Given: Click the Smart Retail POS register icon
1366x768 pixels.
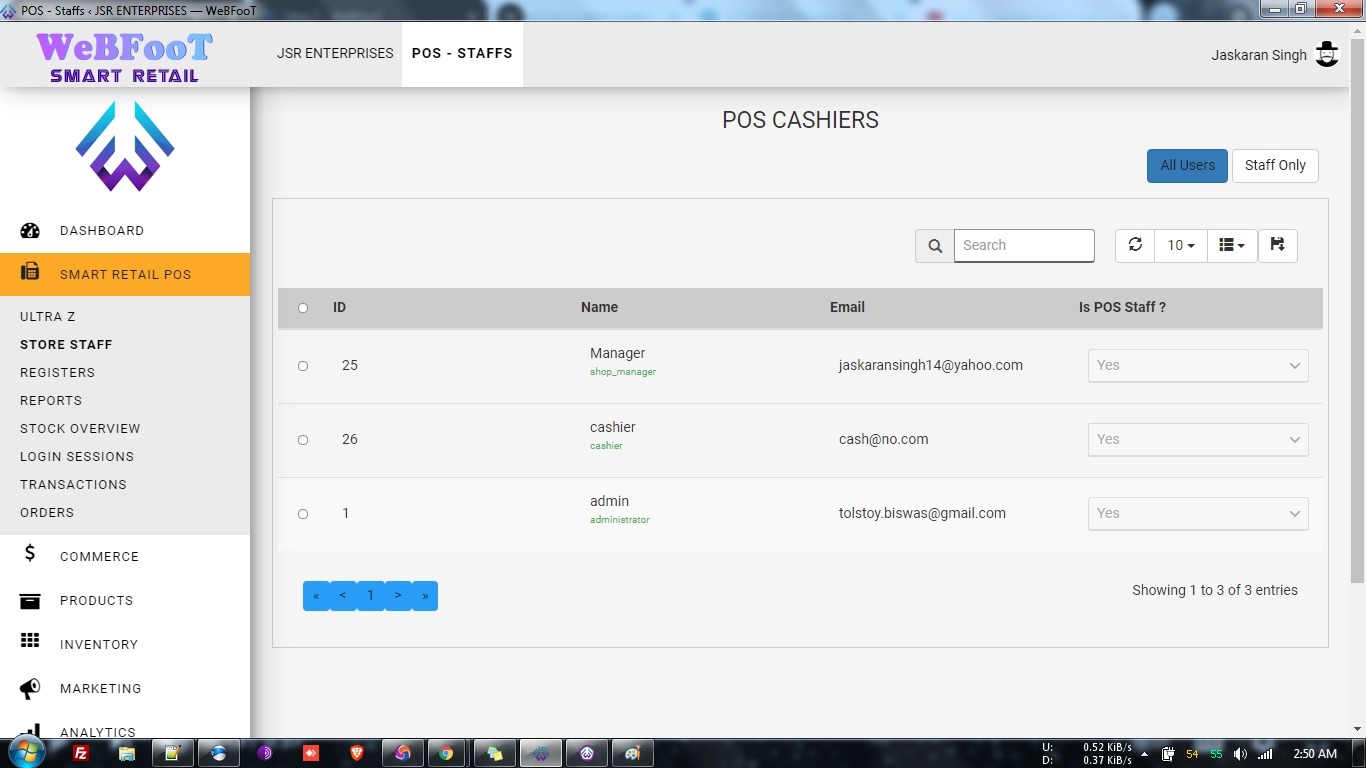Looking at the screenshot, I should 30,272.
